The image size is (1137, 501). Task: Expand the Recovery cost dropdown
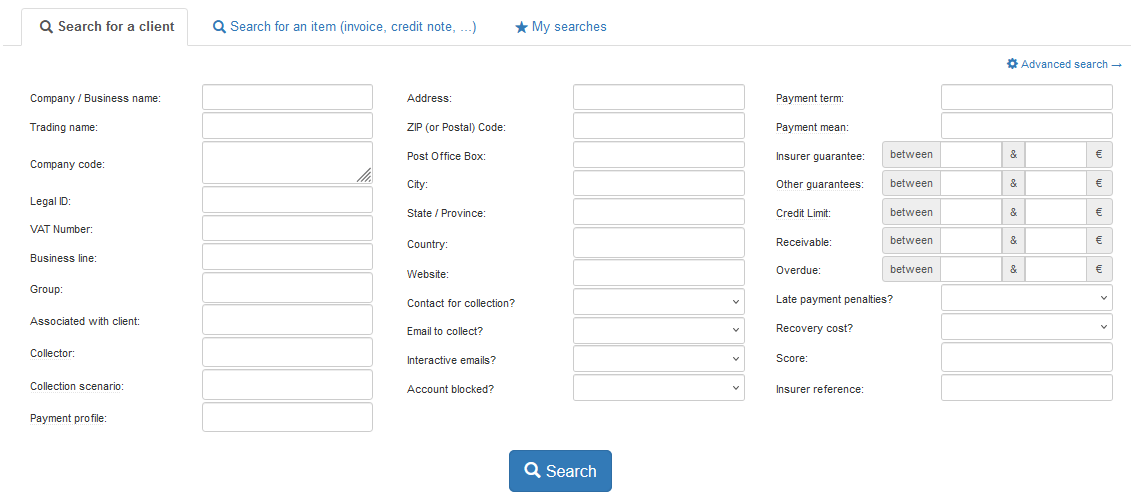click(1026, 327)
